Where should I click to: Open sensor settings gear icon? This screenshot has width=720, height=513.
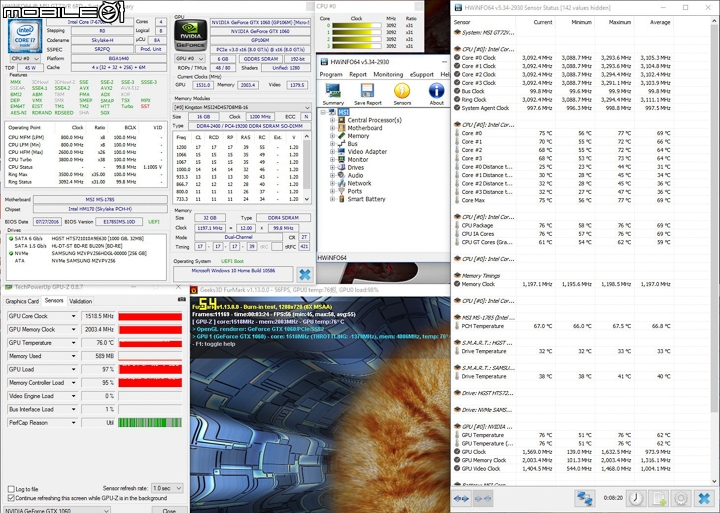(681, 498)
